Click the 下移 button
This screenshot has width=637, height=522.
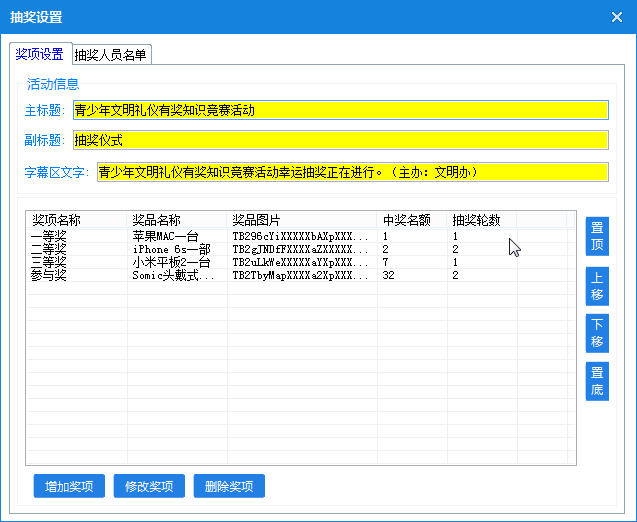596,333
